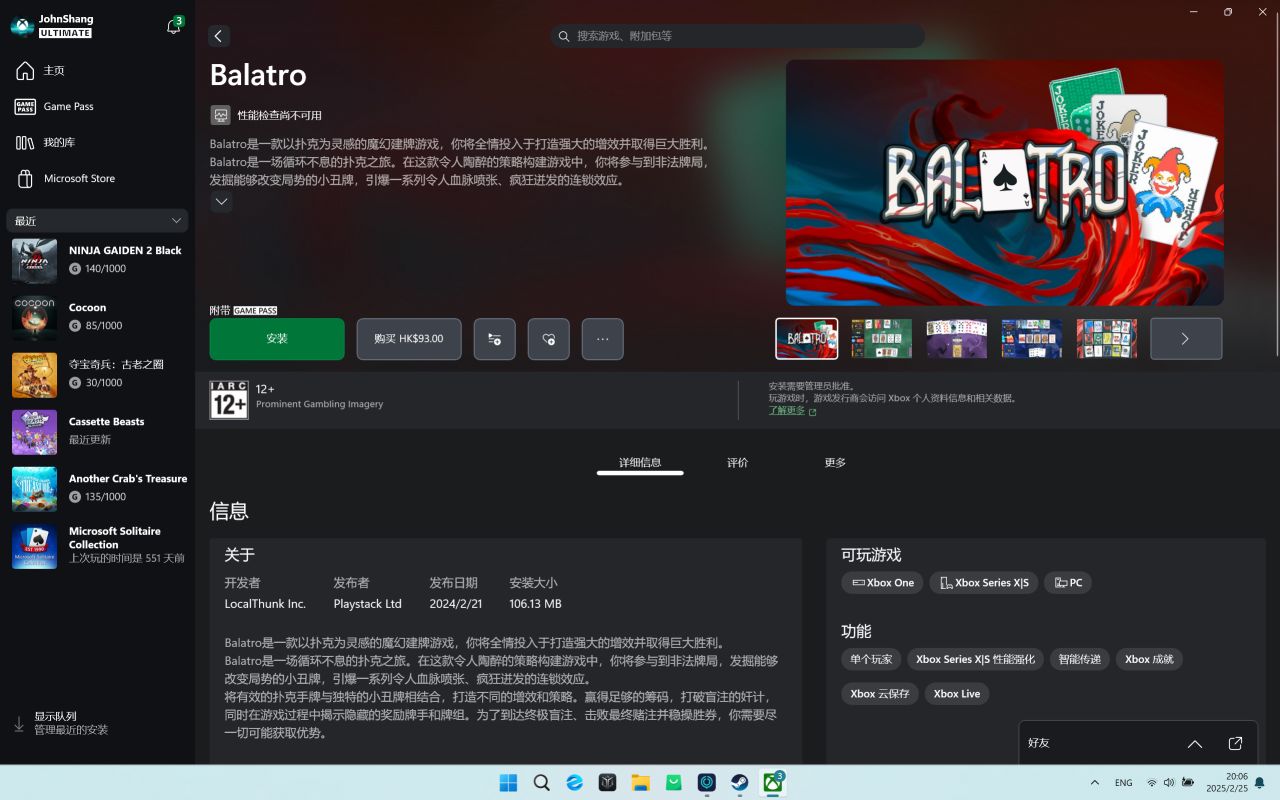The image size is (1280, 800).
Task: Select the fourth blue screenshot thumbnail
Action: (x=1032, y=339)
